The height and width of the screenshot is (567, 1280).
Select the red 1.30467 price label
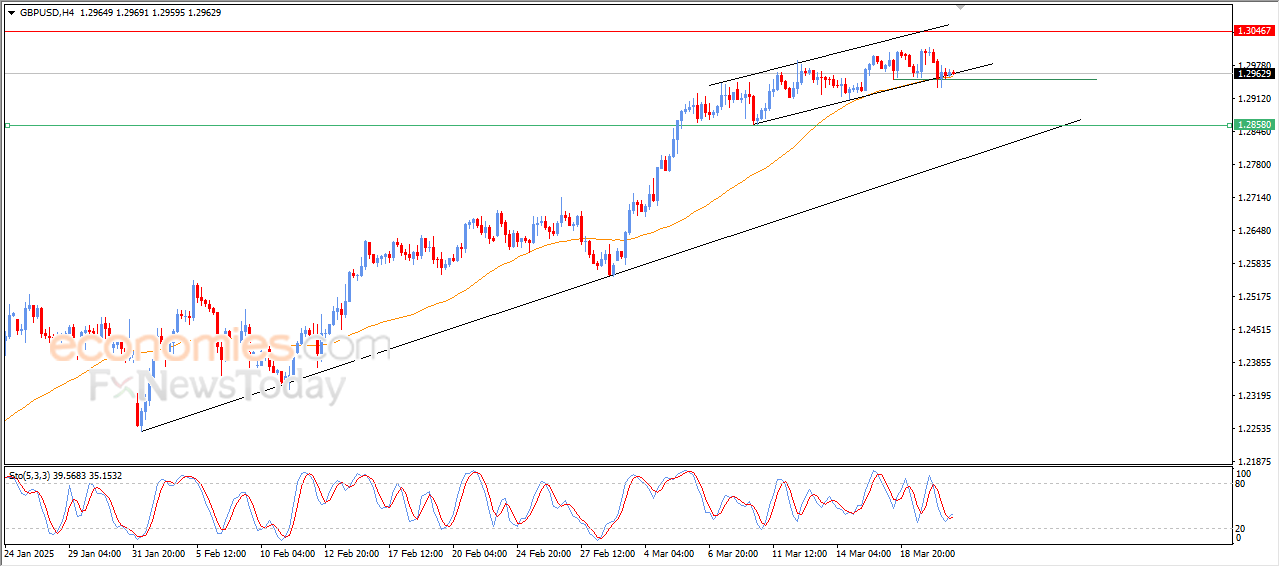click(1254, 31)
